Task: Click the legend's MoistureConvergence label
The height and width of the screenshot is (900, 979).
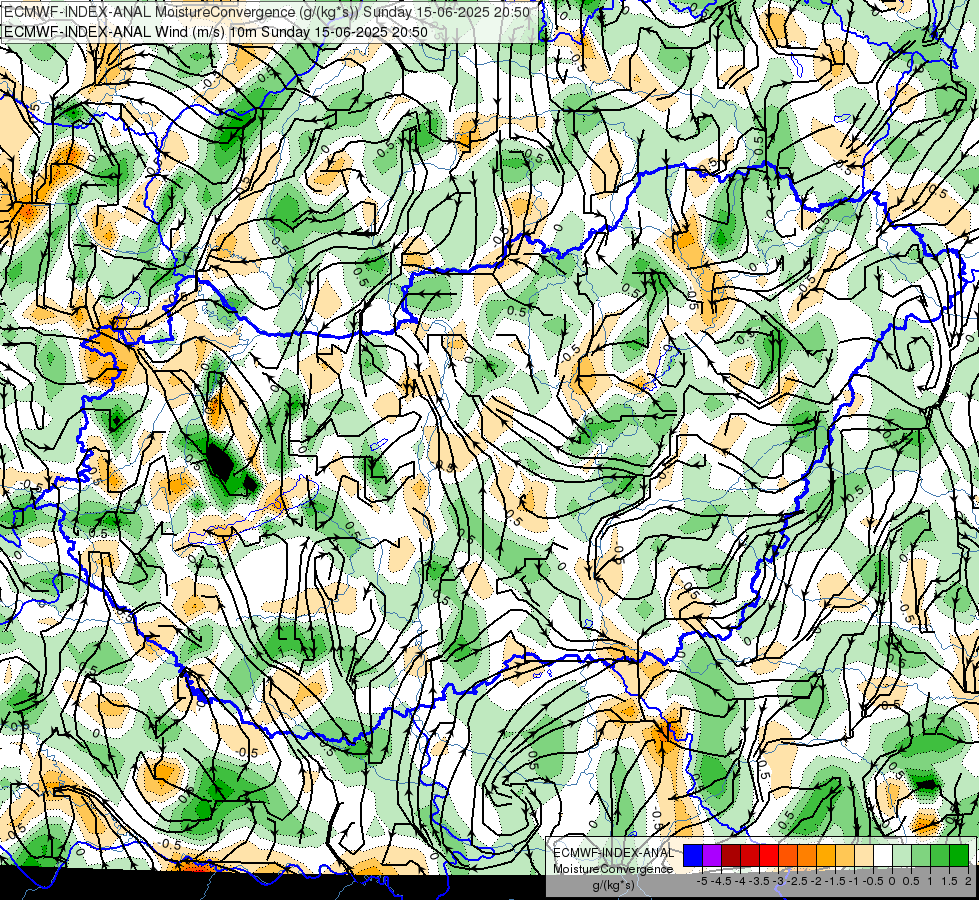Action: 613,869
